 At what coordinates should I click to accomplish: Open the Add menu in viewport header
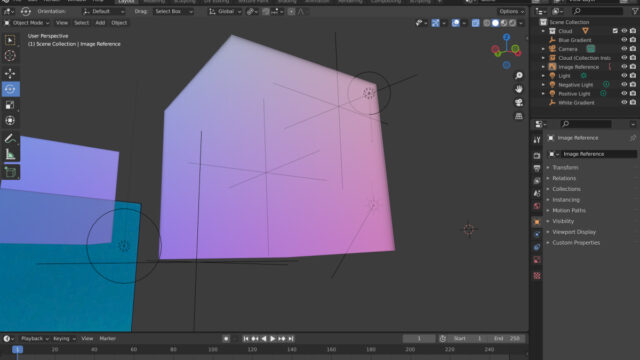point(100,23)
